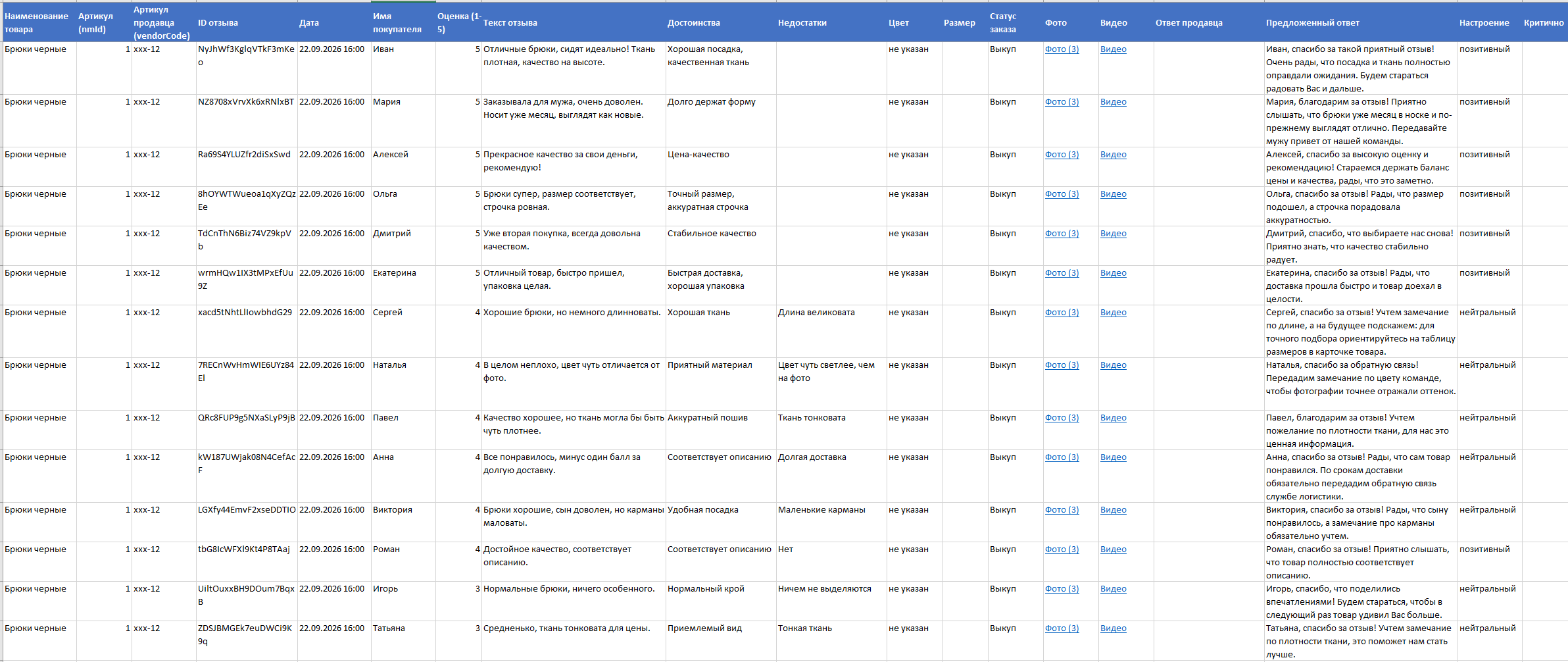Select the cell with buyer name Виктория
1568x662 pixels.
pos(403,522)
